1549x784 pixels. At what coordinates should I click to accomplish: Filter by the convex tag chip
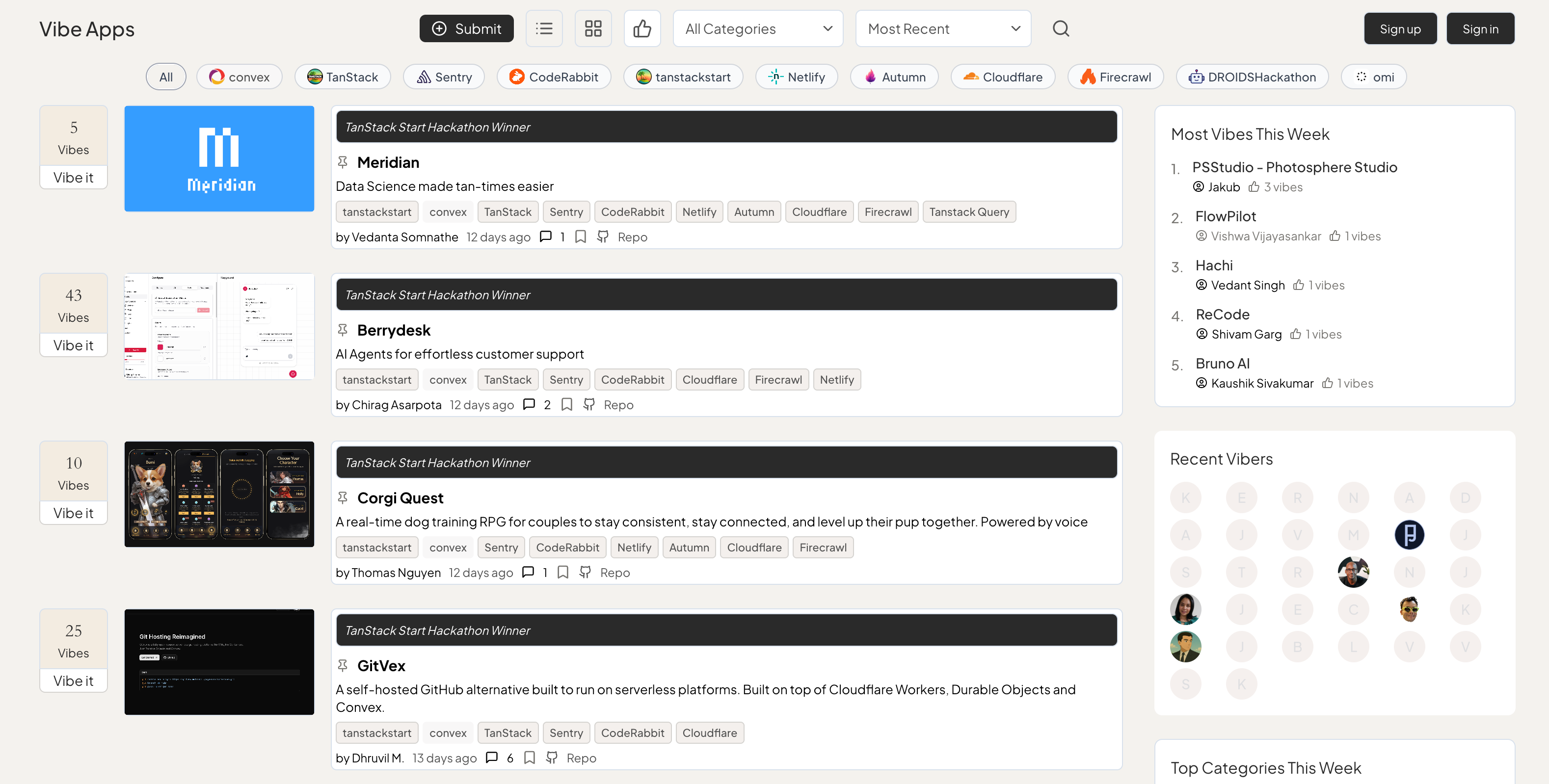tap(240, 77)
